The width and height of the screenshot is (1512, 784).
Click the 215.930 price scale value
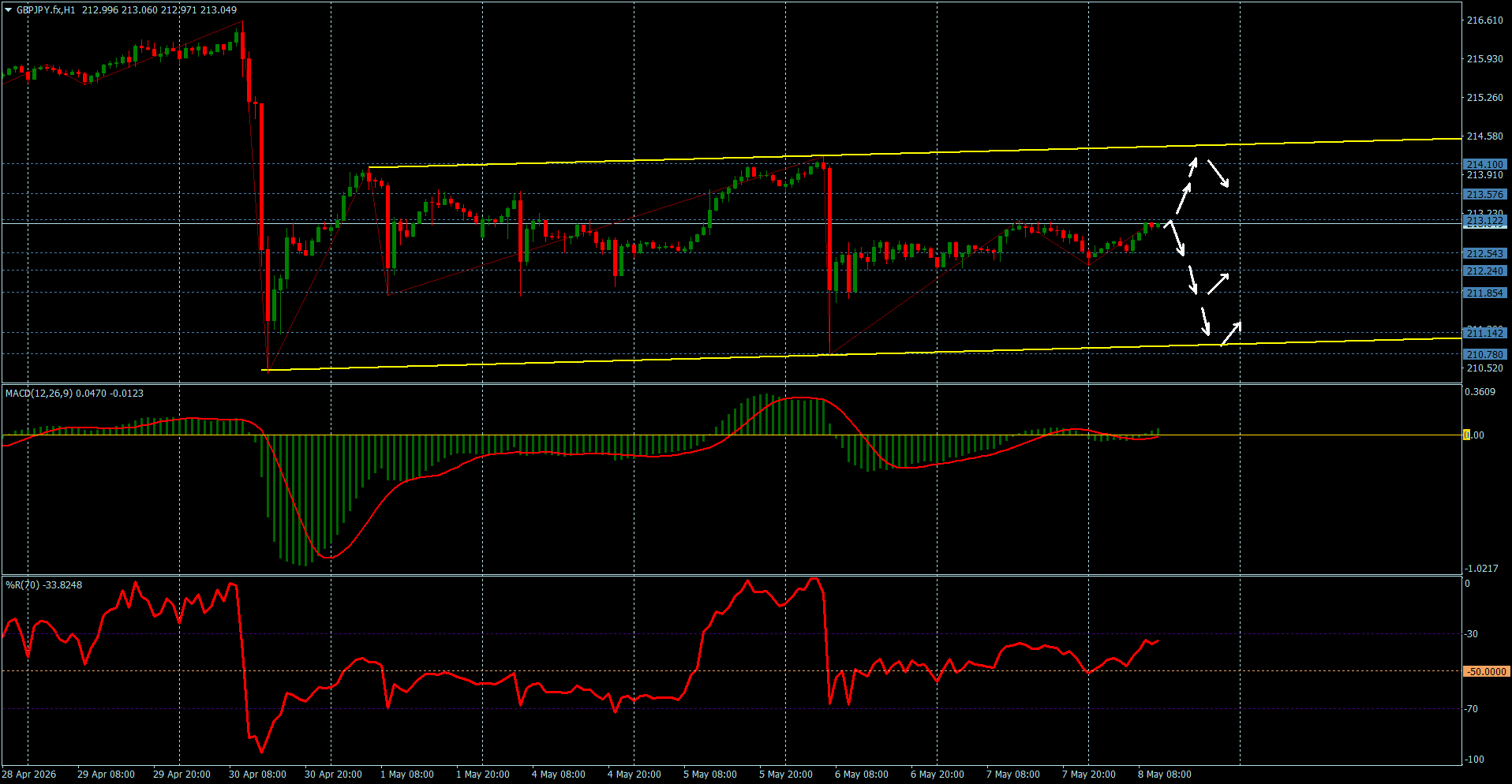point(1484,59)
